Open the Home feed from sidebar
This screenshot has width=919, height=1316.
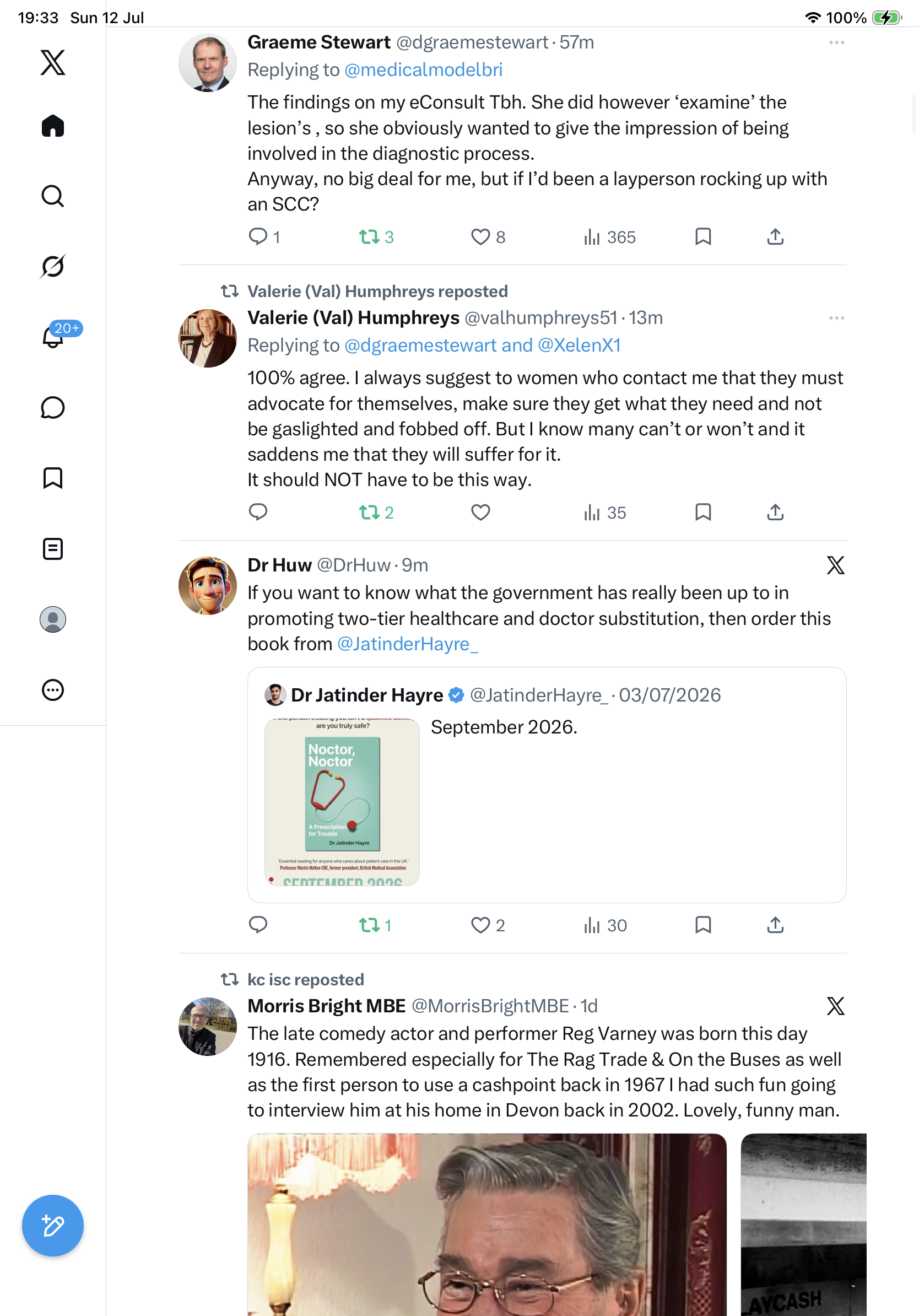(x=53, y=126)
